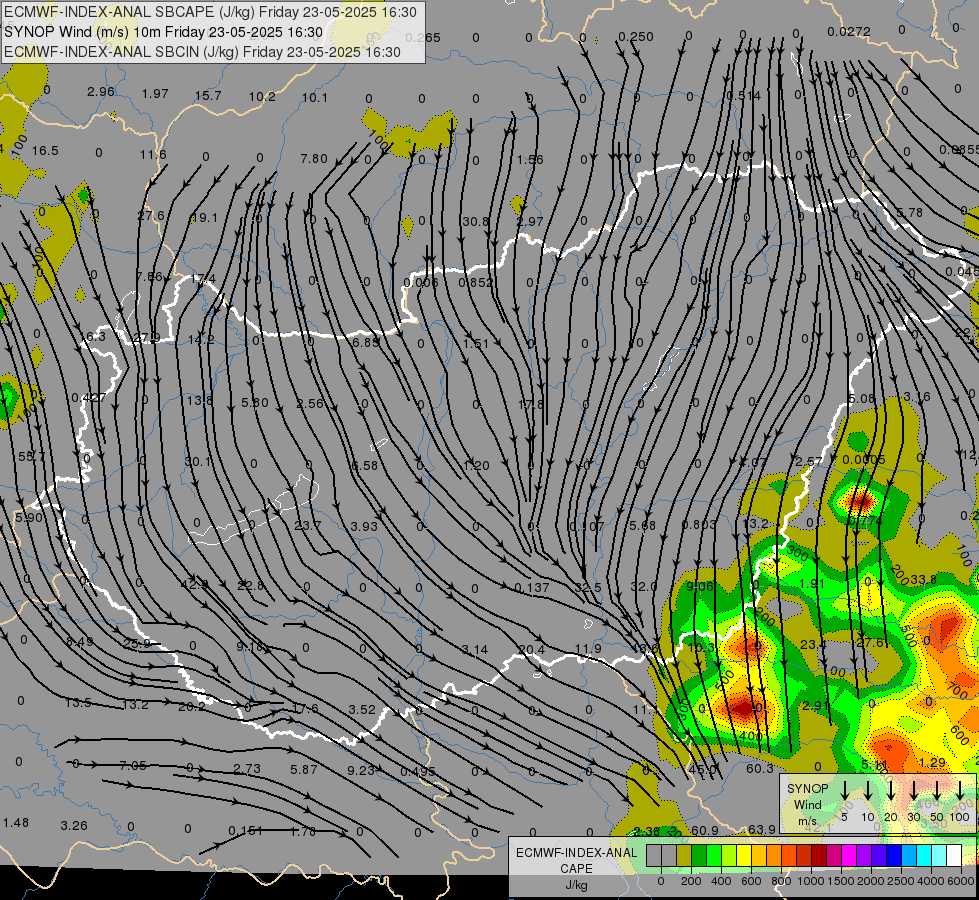Click the 'J/kg' unit label in the legend
This screenshot has width=979, height=900.
[576, 885]
